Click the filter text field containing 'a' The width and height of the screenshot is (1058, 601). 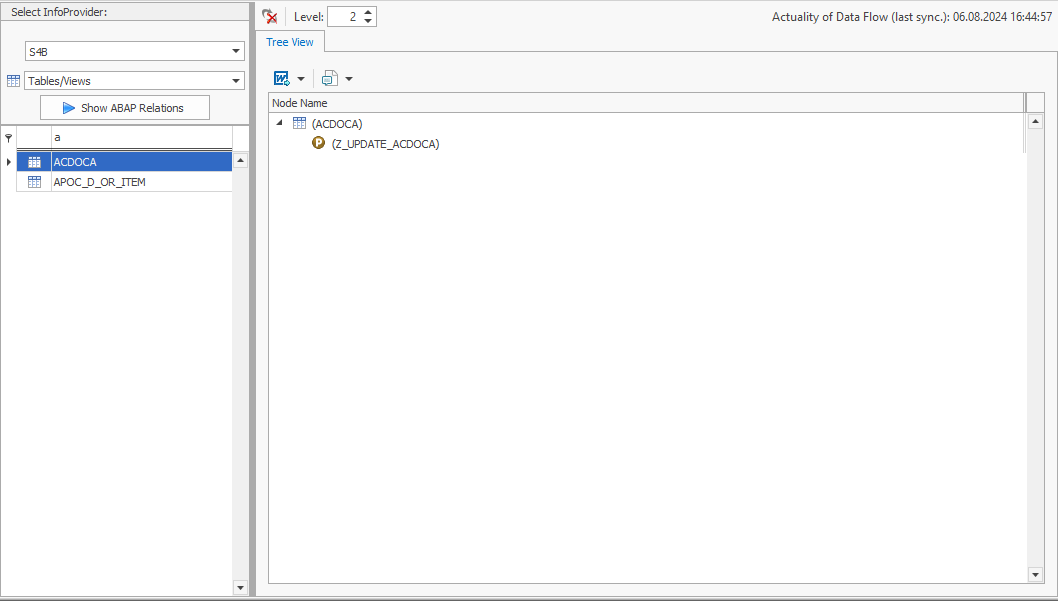140,137
